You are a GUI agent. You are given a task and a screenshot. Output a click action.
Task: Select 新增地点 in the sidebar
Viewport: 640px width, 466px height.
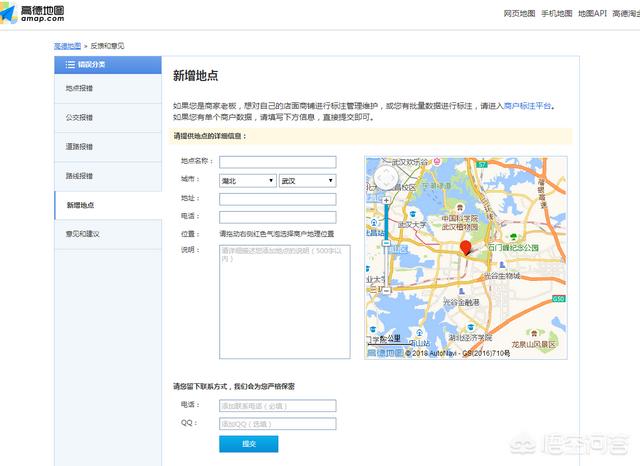(108, 205)
